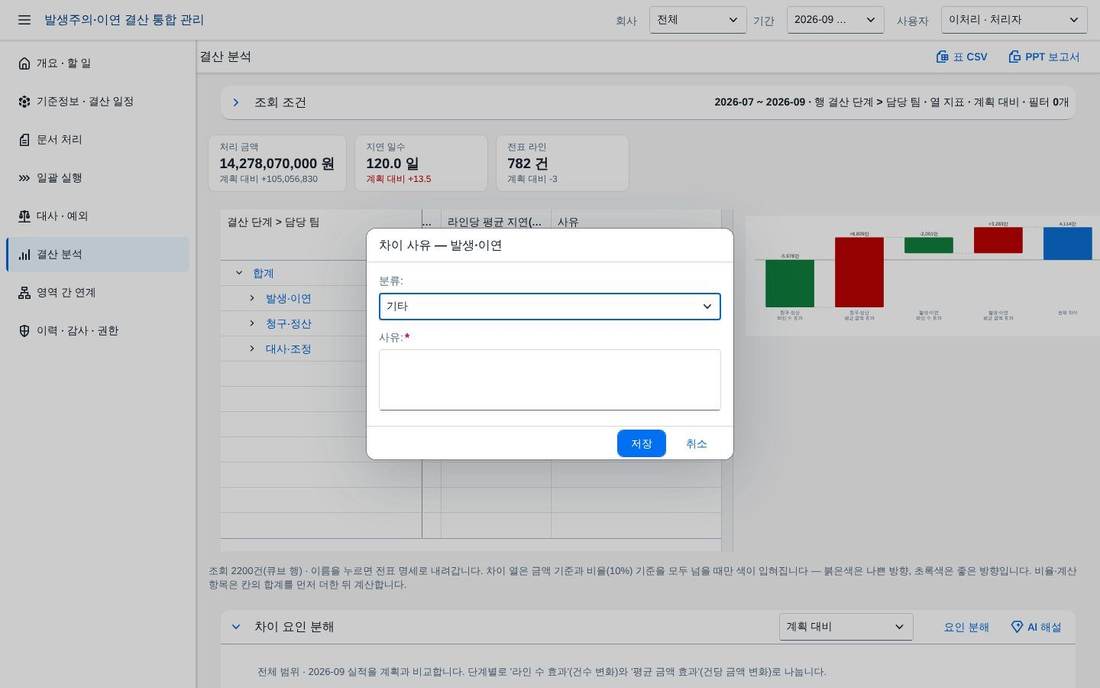The width and height of the screenshot is (1100, 688).
Task: Open the 사용자 dropdown 이처리 · 처리자
Action: coord(1014,20)
